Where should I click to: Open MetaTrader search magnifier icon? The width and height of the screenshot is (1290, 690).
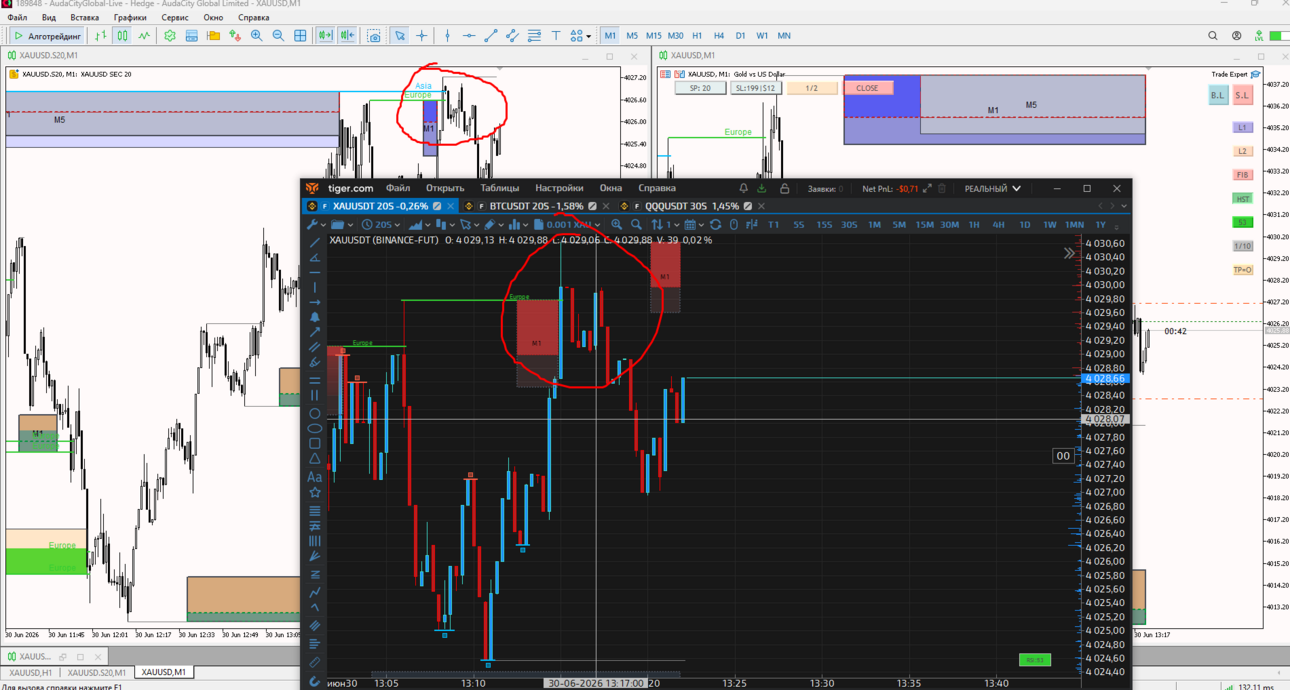click(1213, 36)
